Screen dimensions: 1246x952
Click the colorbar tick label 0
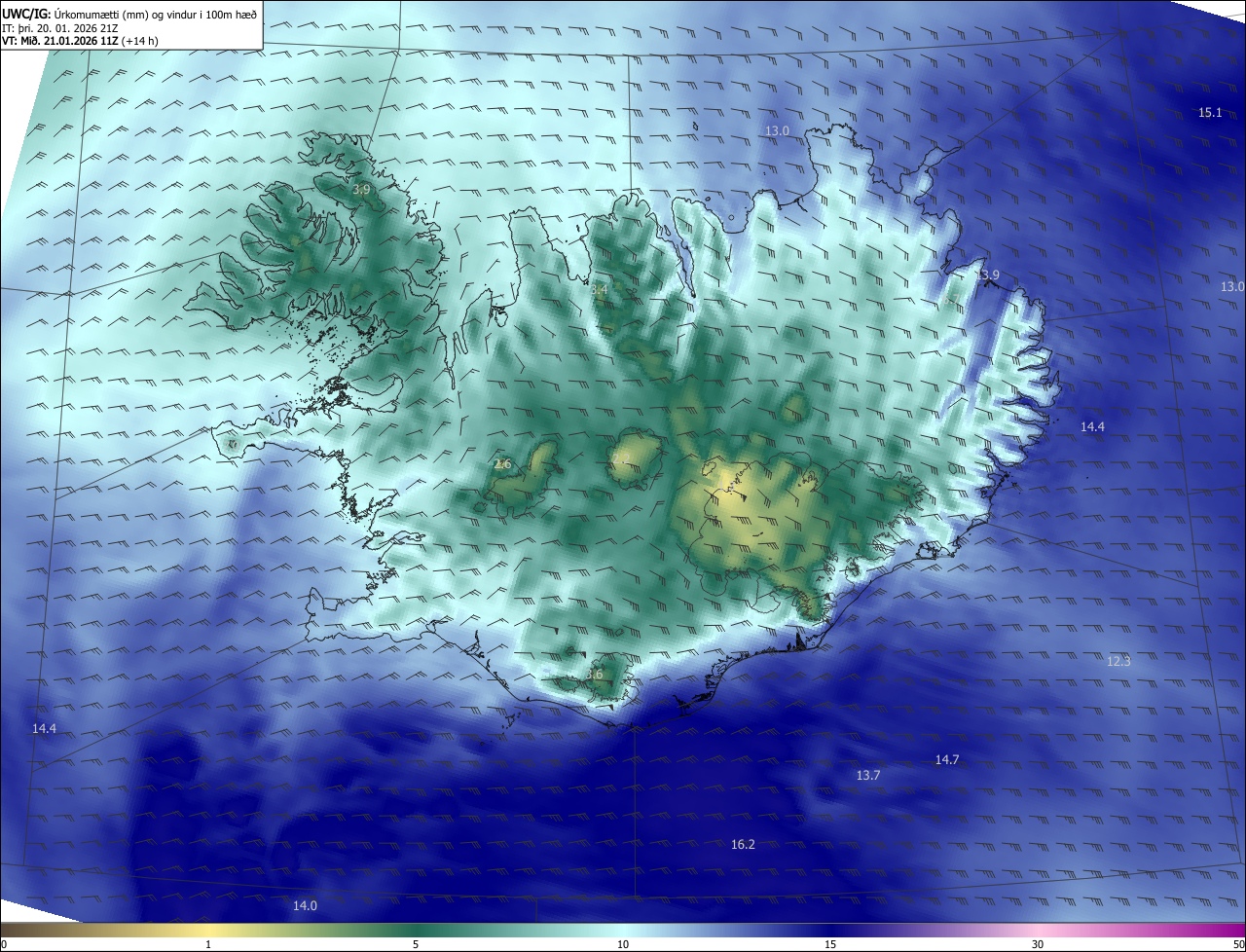(3, 944)
